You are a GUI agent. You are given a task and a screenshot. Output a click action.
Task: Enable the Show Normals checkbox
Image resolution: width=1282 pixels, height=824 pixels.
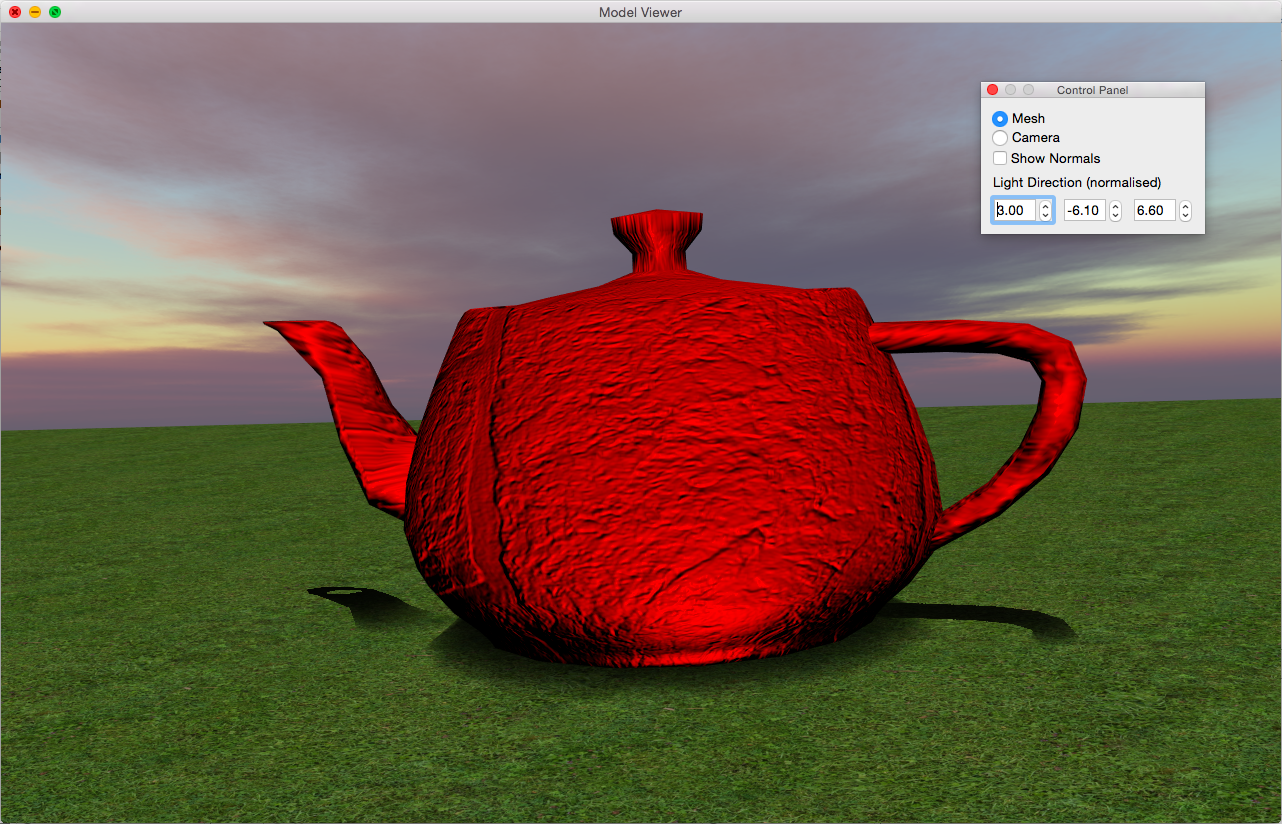(1000, 159)
